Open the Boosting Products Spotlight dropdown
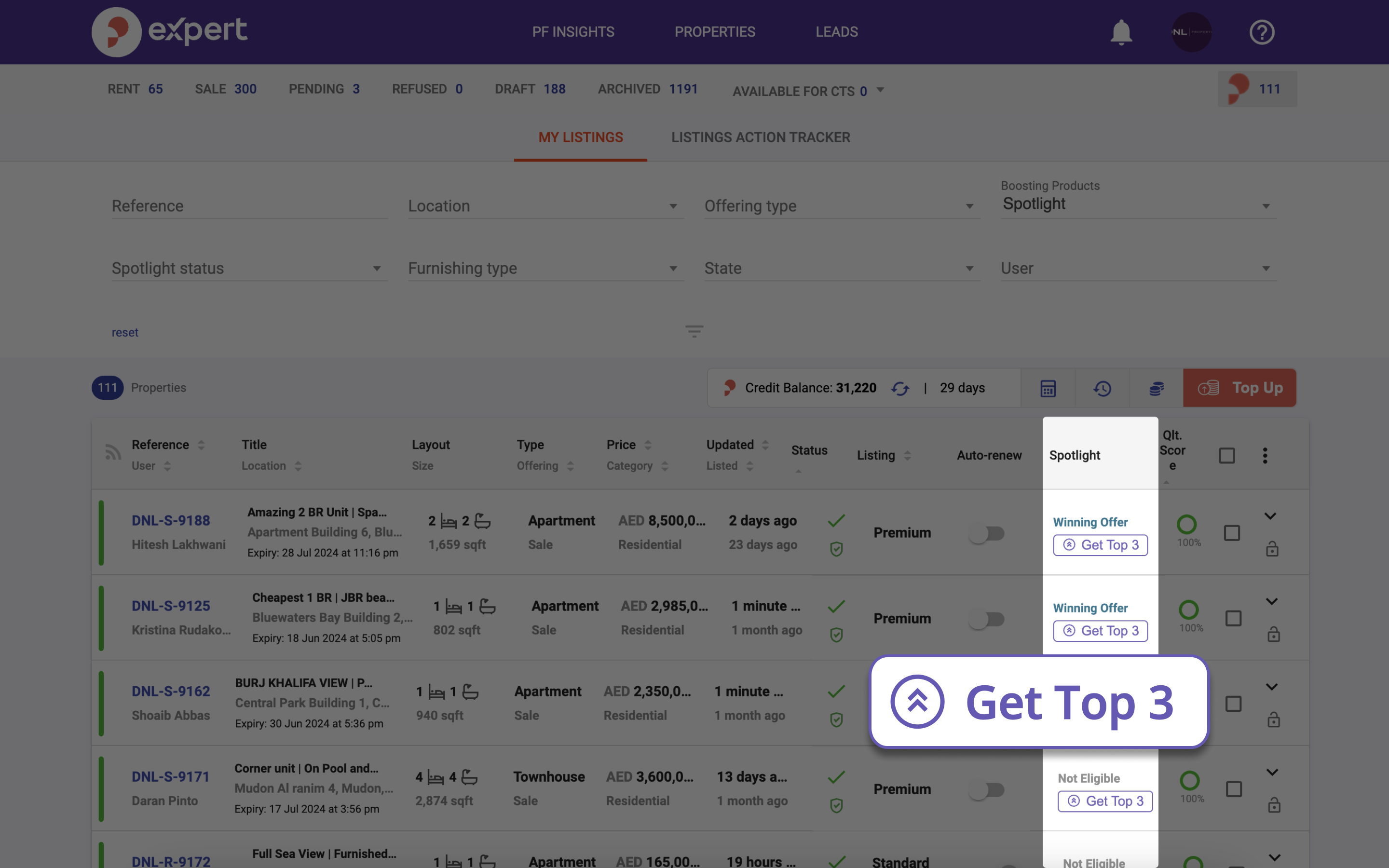 1138,204
